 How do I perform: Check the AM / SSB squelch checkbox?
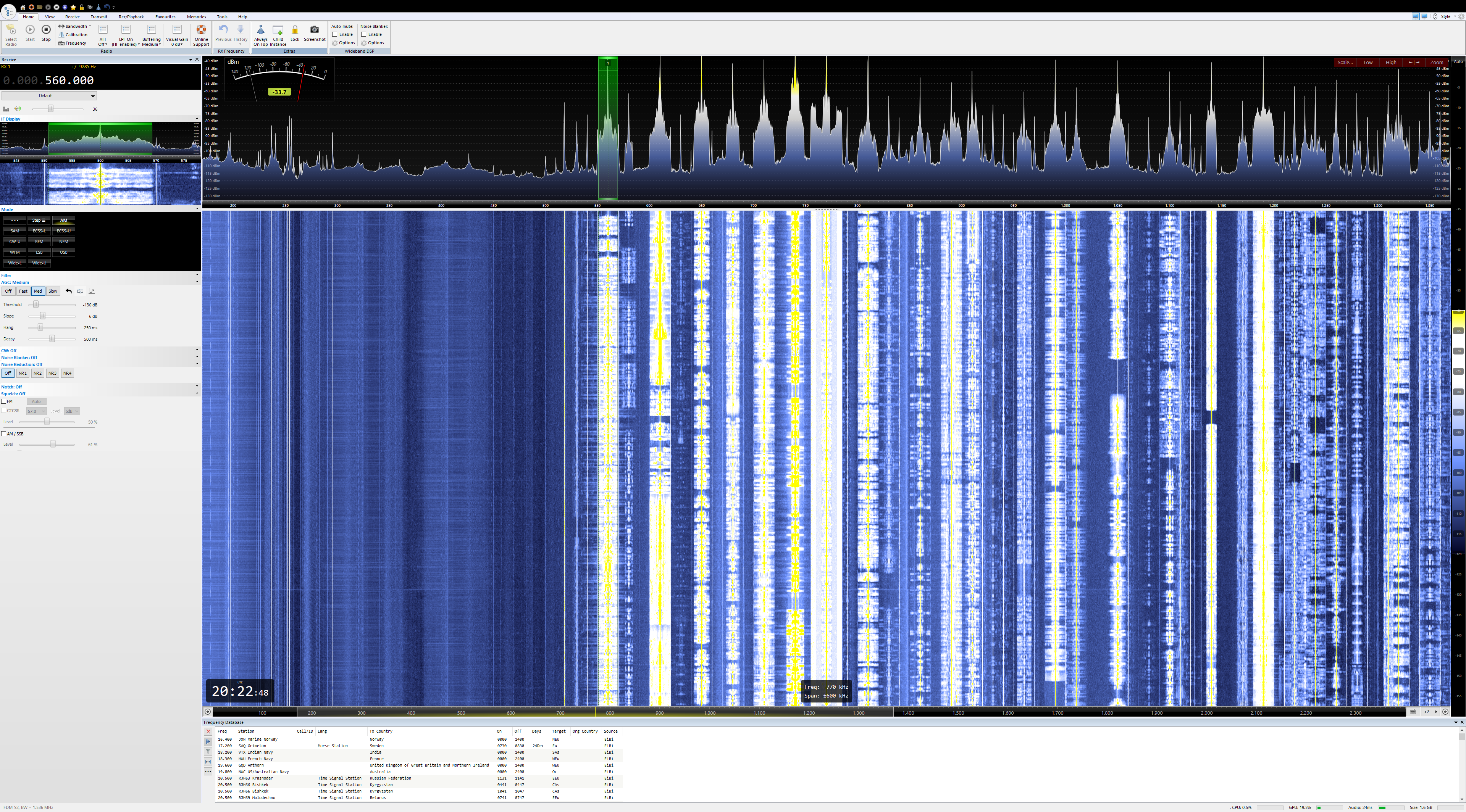pyautogui.click(x=4, y=434)
